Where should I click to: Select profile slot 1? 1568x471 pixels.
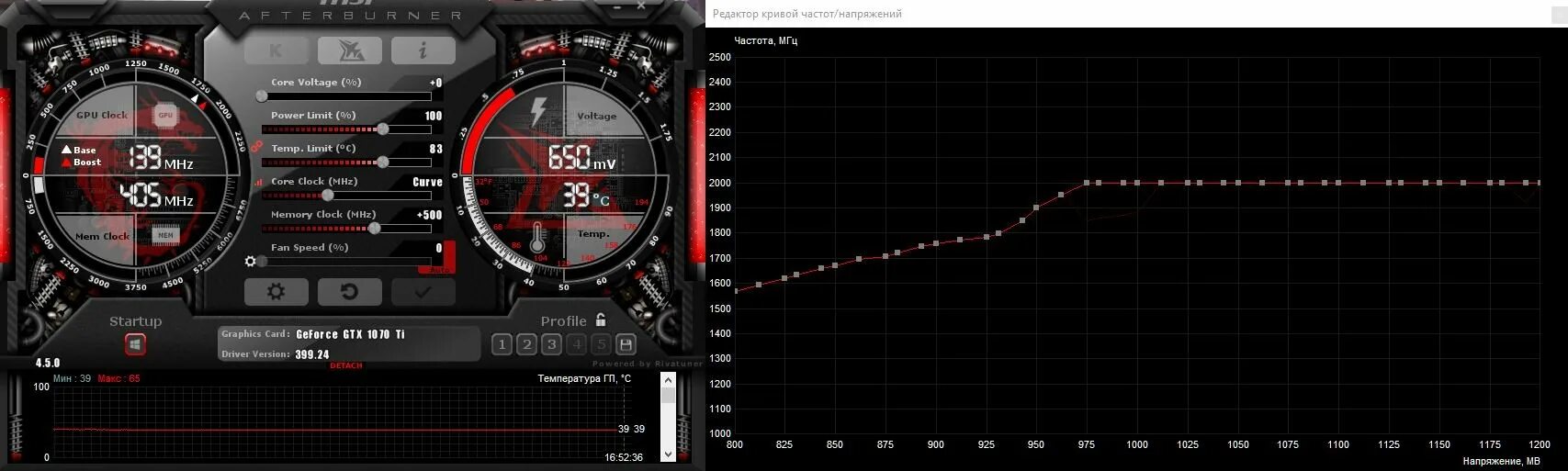click(502, 344)
